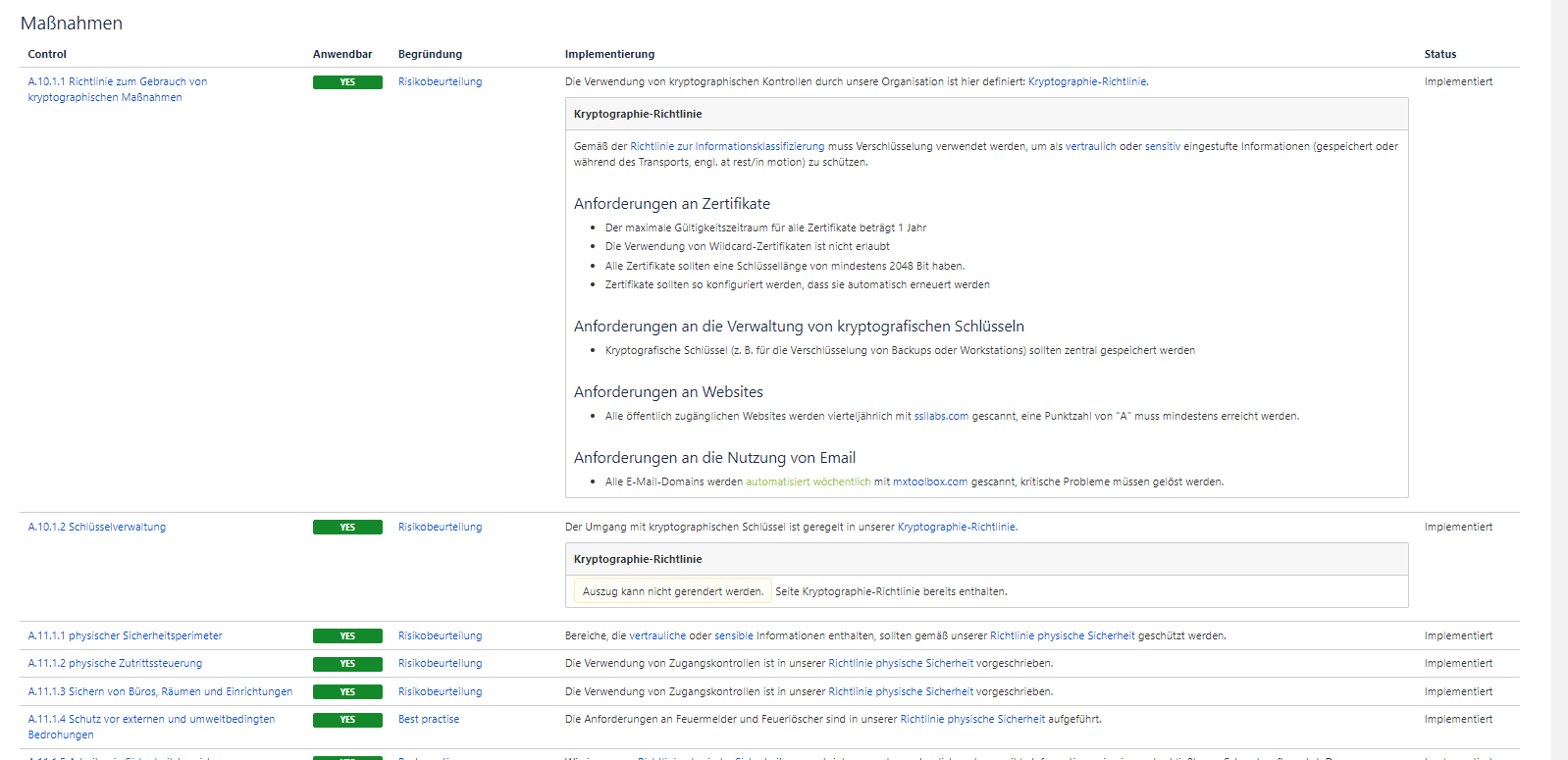Click the A.11.1.1 physischer Sicherheitsperimeter link
Screen dimensions: 1568x760
[x=125, y=636]
